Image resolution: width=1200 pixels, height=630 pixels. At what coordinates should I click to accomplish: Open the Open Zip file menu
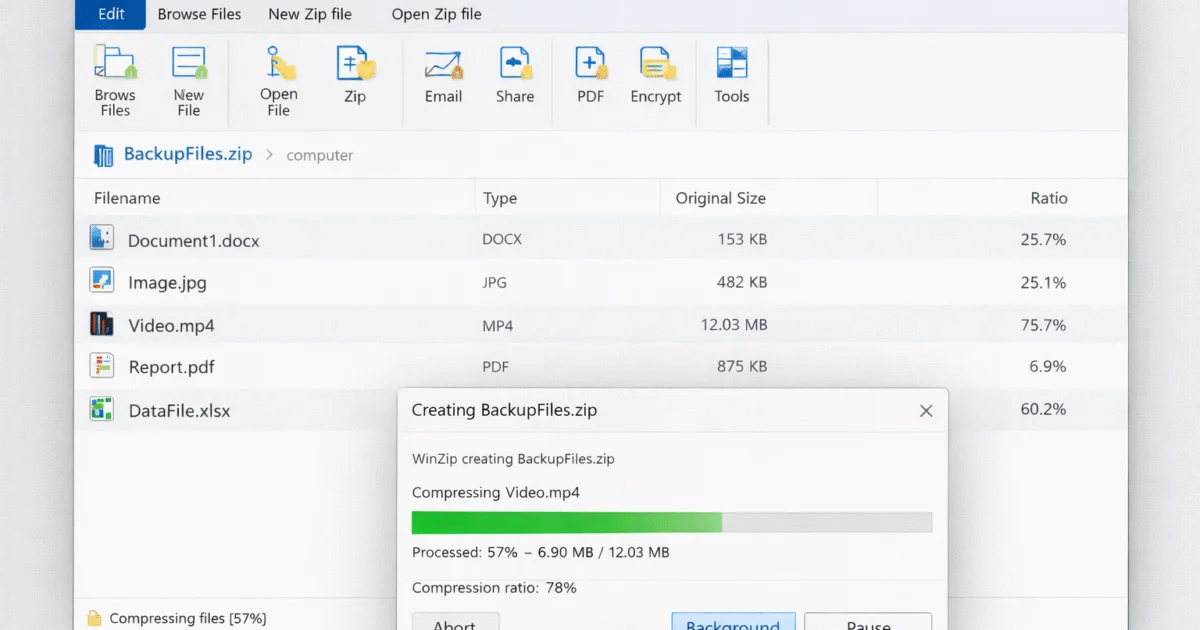(x=436, y=14)
